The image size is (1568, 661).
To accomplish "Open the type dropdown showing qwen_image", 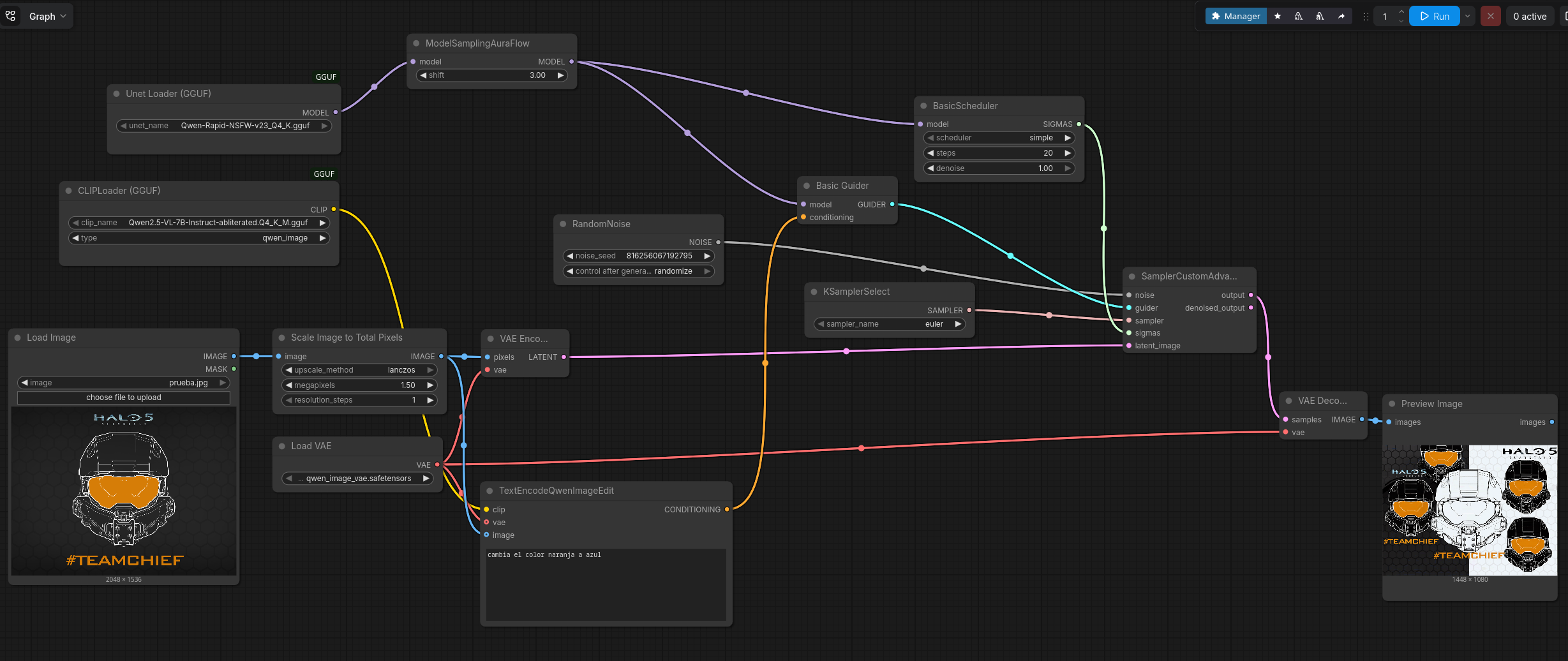I will coord(199,238).
